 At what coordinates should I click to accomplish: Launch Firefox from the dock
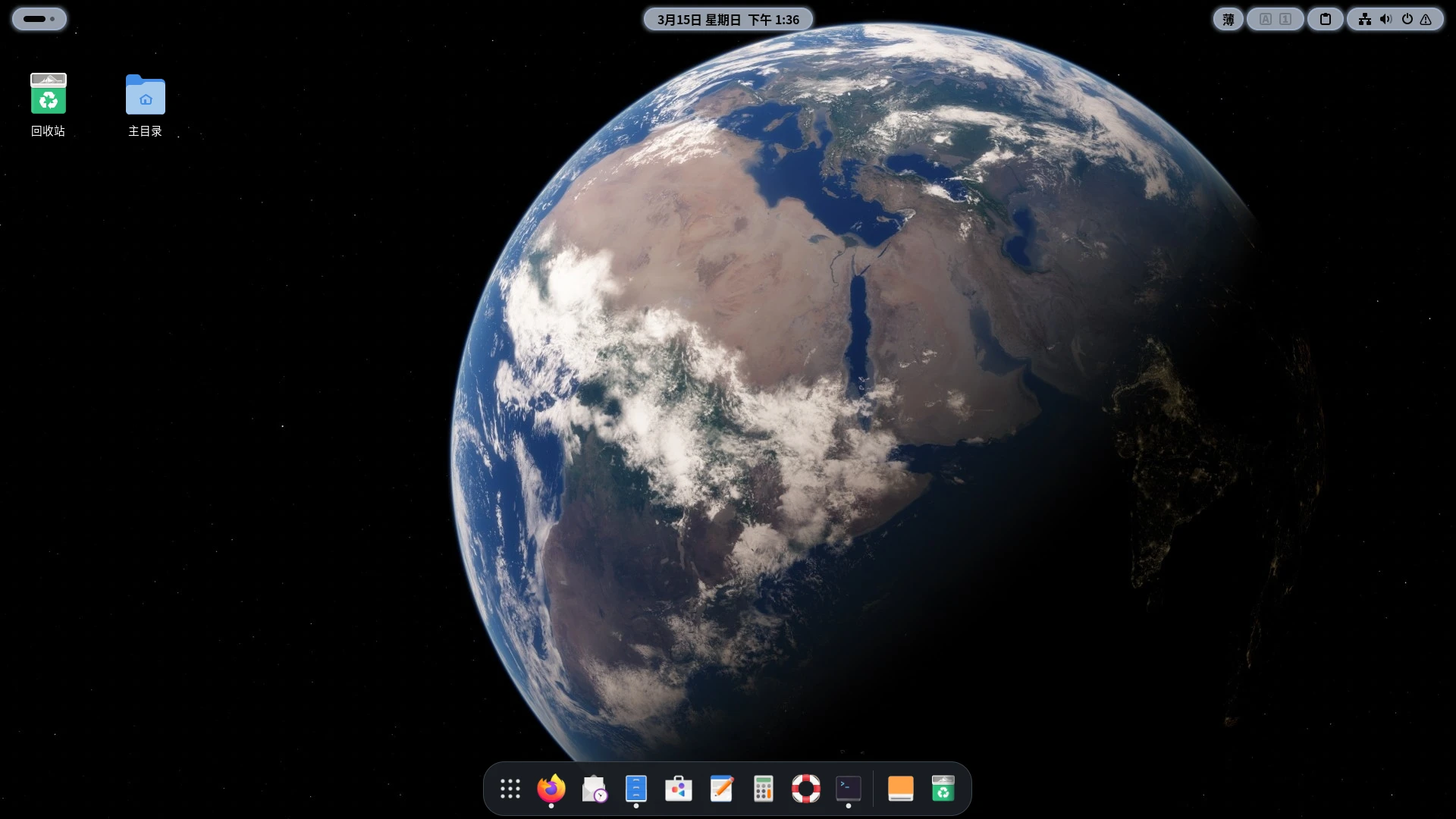point(551,789)
